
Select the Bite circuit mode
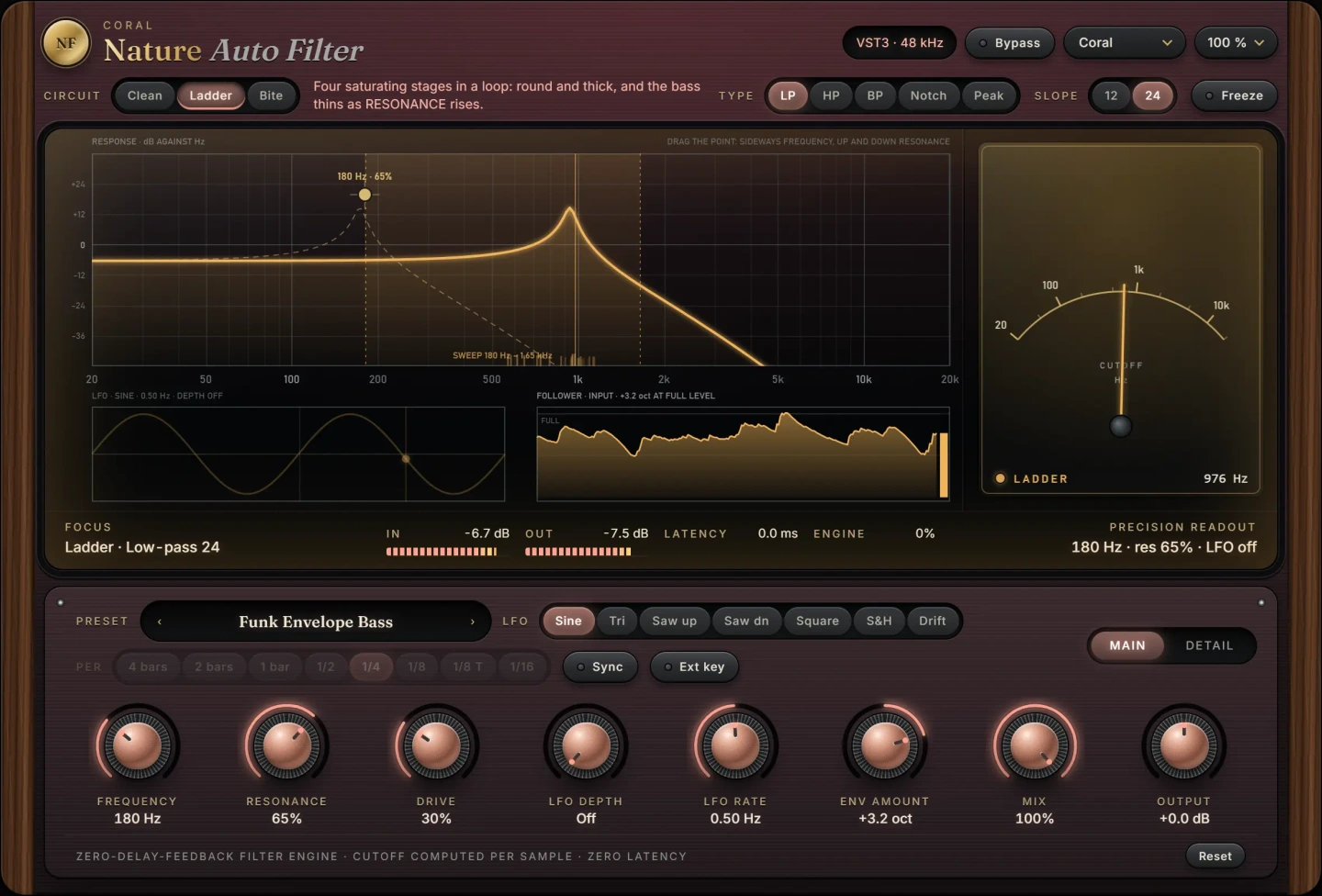271,95
